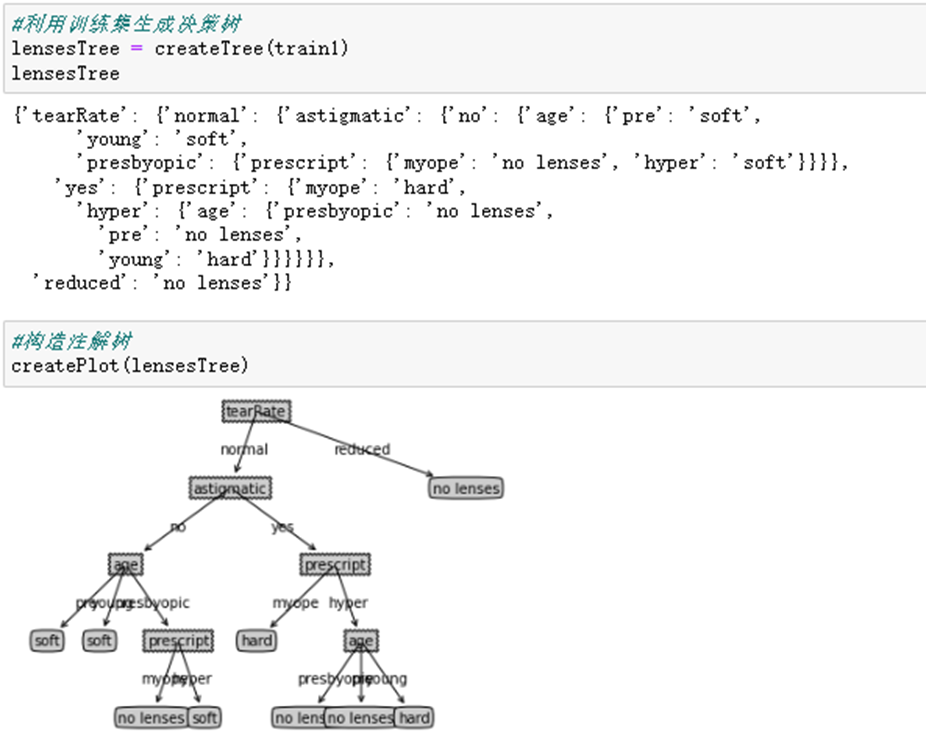
Task: Click the output line 'yes': {'prescript': {'myope': 'hard',
Action: [x=260, y=188]
